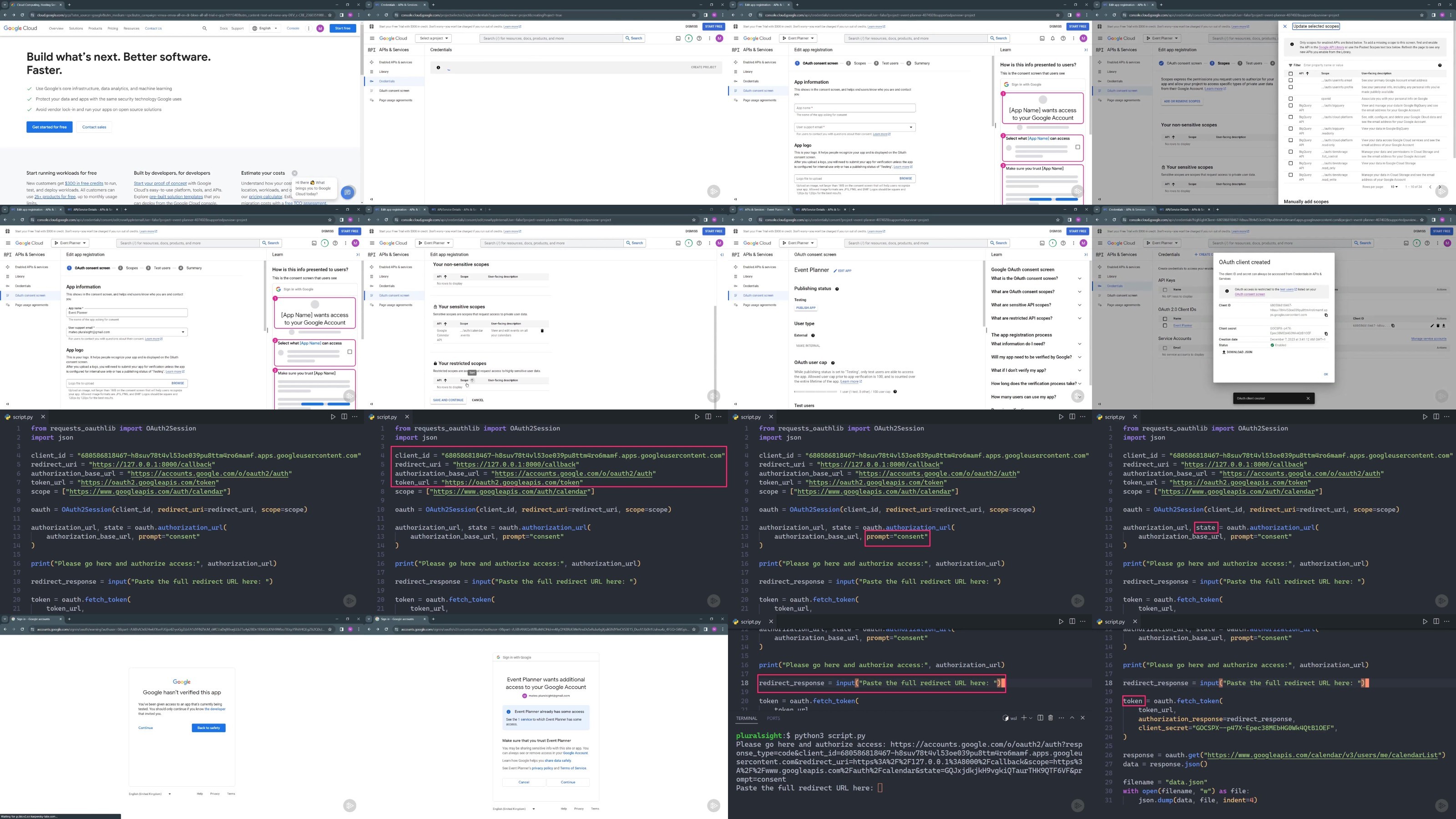Sort scopes list by API column arrow
Image resolution: width=1456 pixels, height=819 pixels.
point(1307,73)
